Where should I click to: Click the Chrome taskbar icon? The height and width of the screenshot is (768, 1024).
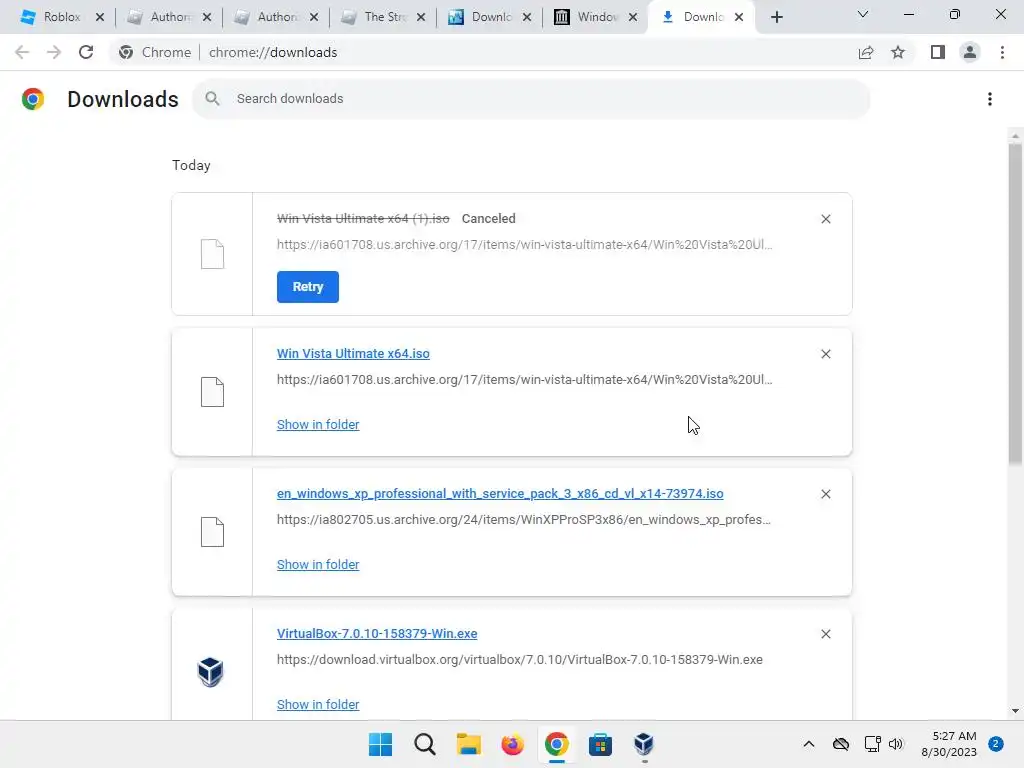tap(556, 744)
